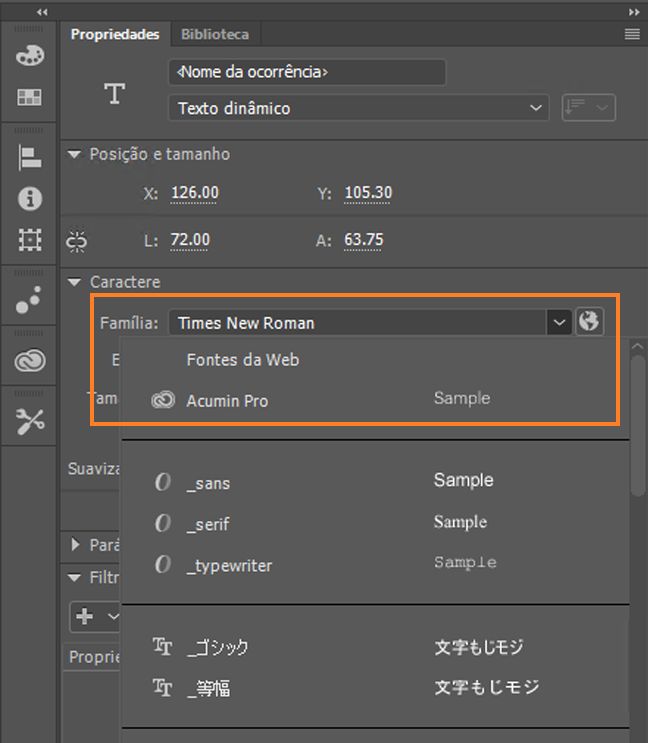Click the Fontes da Web header
The height and width of the screenshot is (743, 648).
243,360
